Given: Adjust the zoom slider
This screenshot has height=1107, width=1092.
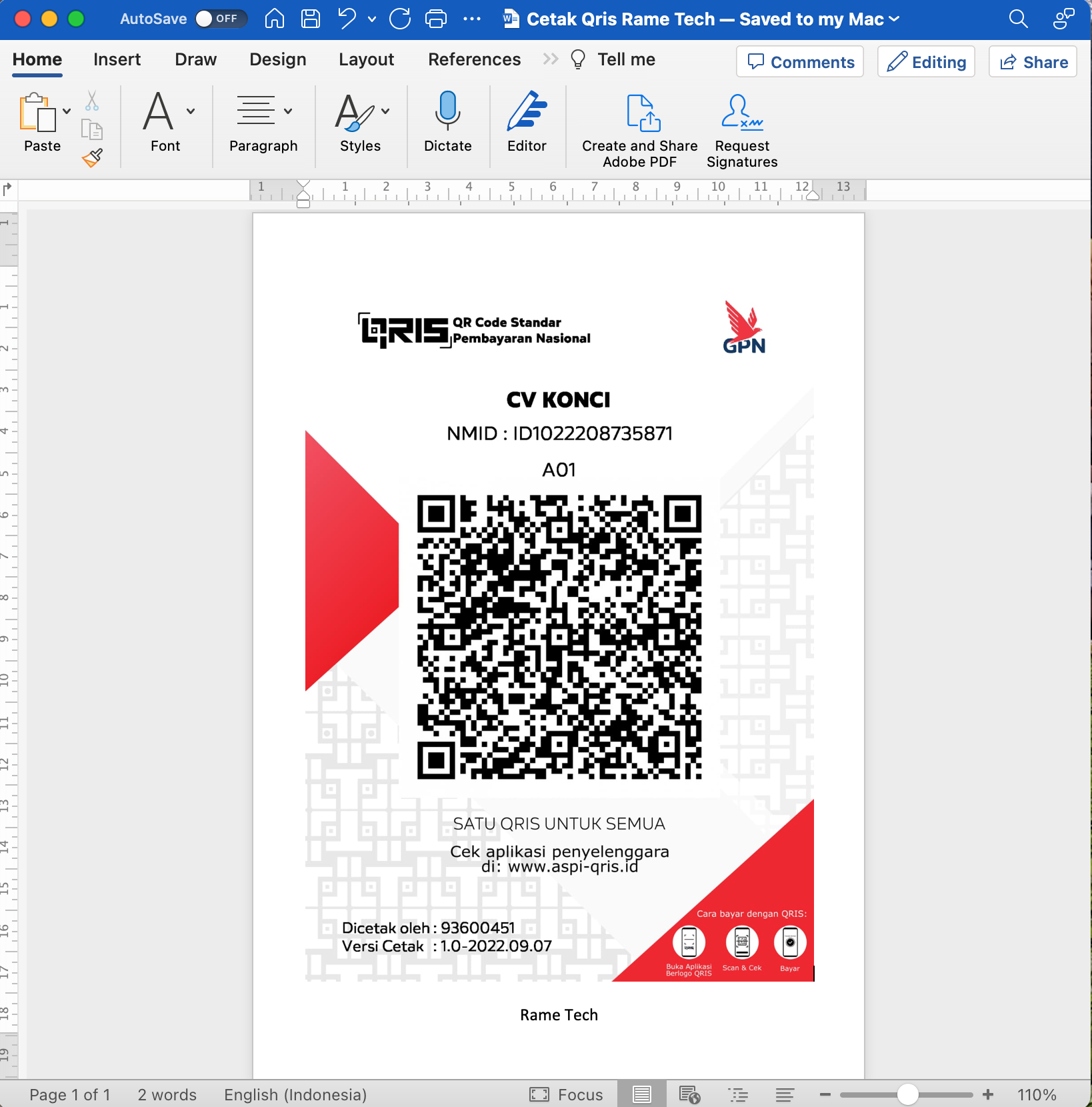Looking at the screenshot, I should [x=908, y=1094].
